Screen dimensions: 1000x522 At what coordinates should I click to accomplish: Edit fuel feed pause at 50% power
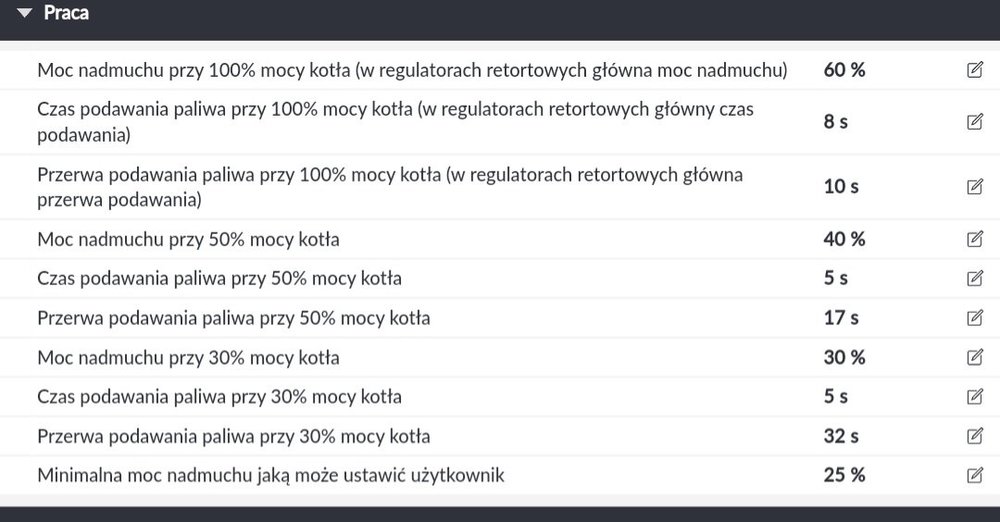point(975,318)
